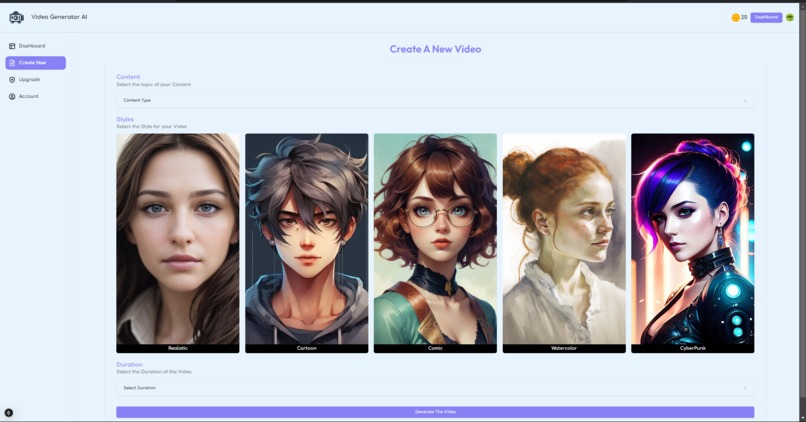Click the Create New file icon in sidebar
The image size is (806, 422).
(x=12, y=63)
